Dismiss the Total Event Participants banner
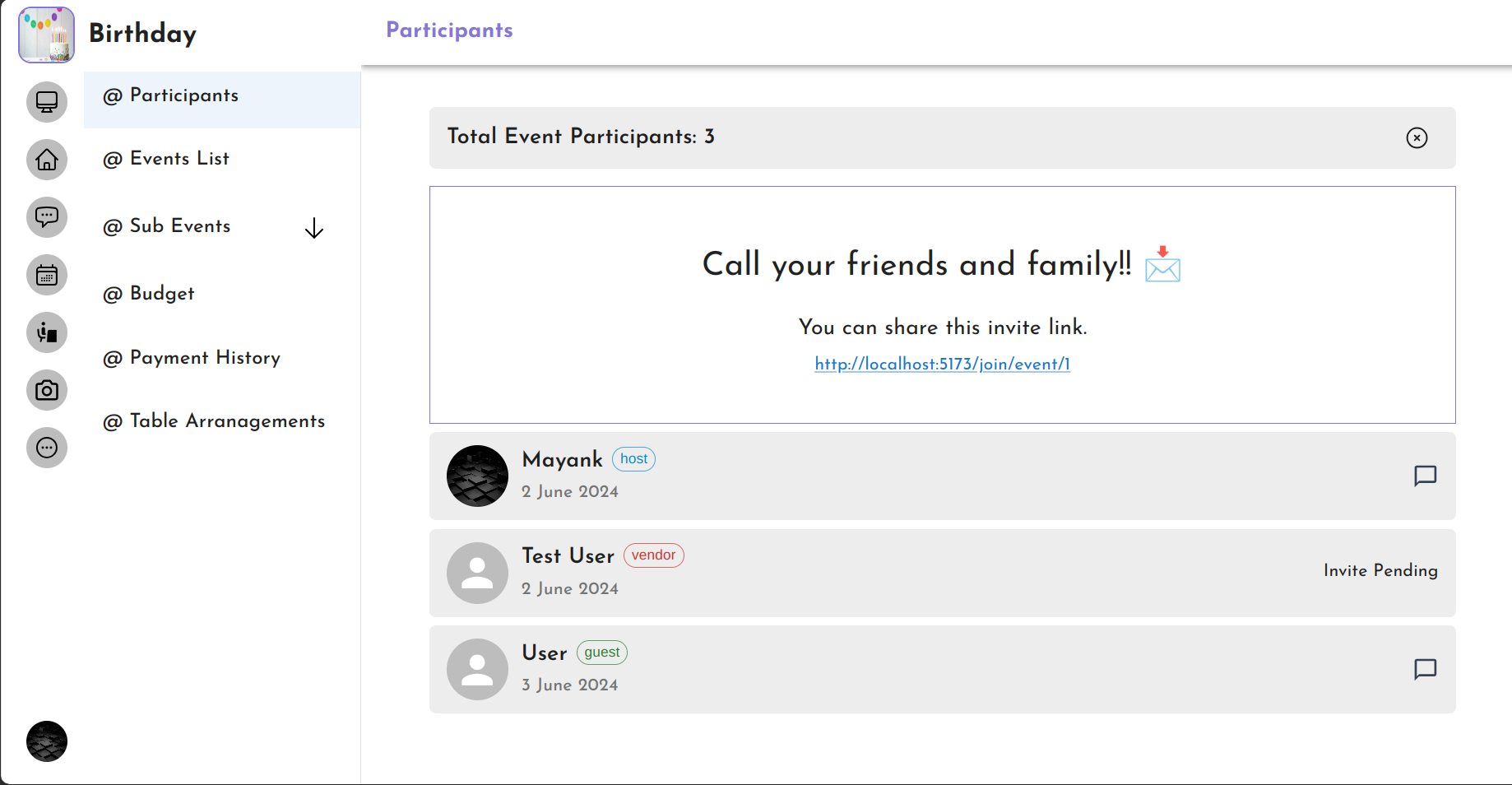The height and width of the screenshot is (785, 1512). (1417, 137)
